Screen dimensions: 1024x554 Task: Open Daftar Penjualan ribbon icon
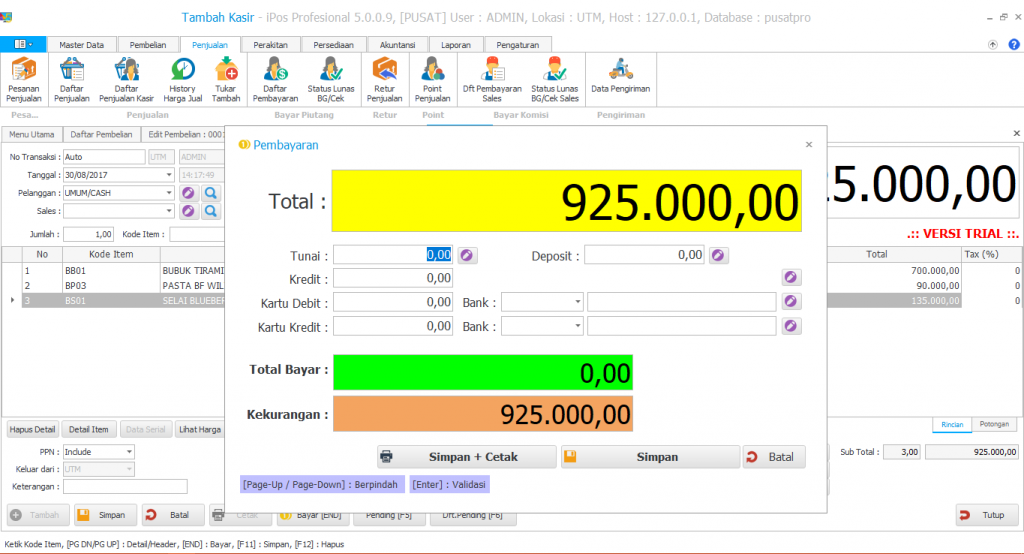pyautogui.click(x=72, y=80)
